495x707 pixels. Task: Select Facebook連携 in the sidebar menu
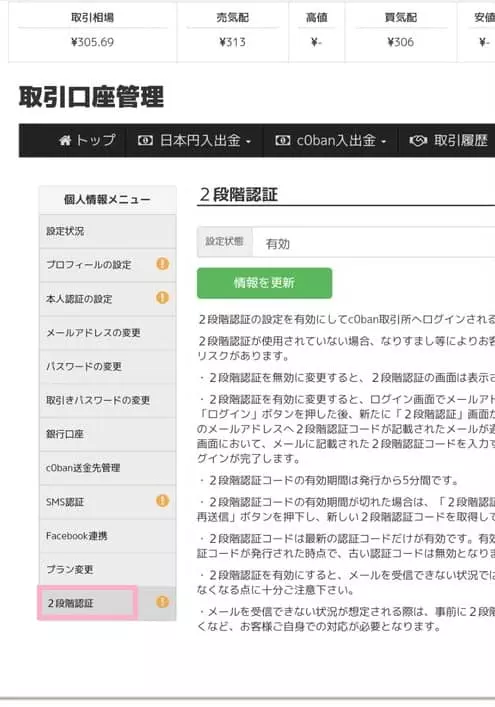click(108, 536)
